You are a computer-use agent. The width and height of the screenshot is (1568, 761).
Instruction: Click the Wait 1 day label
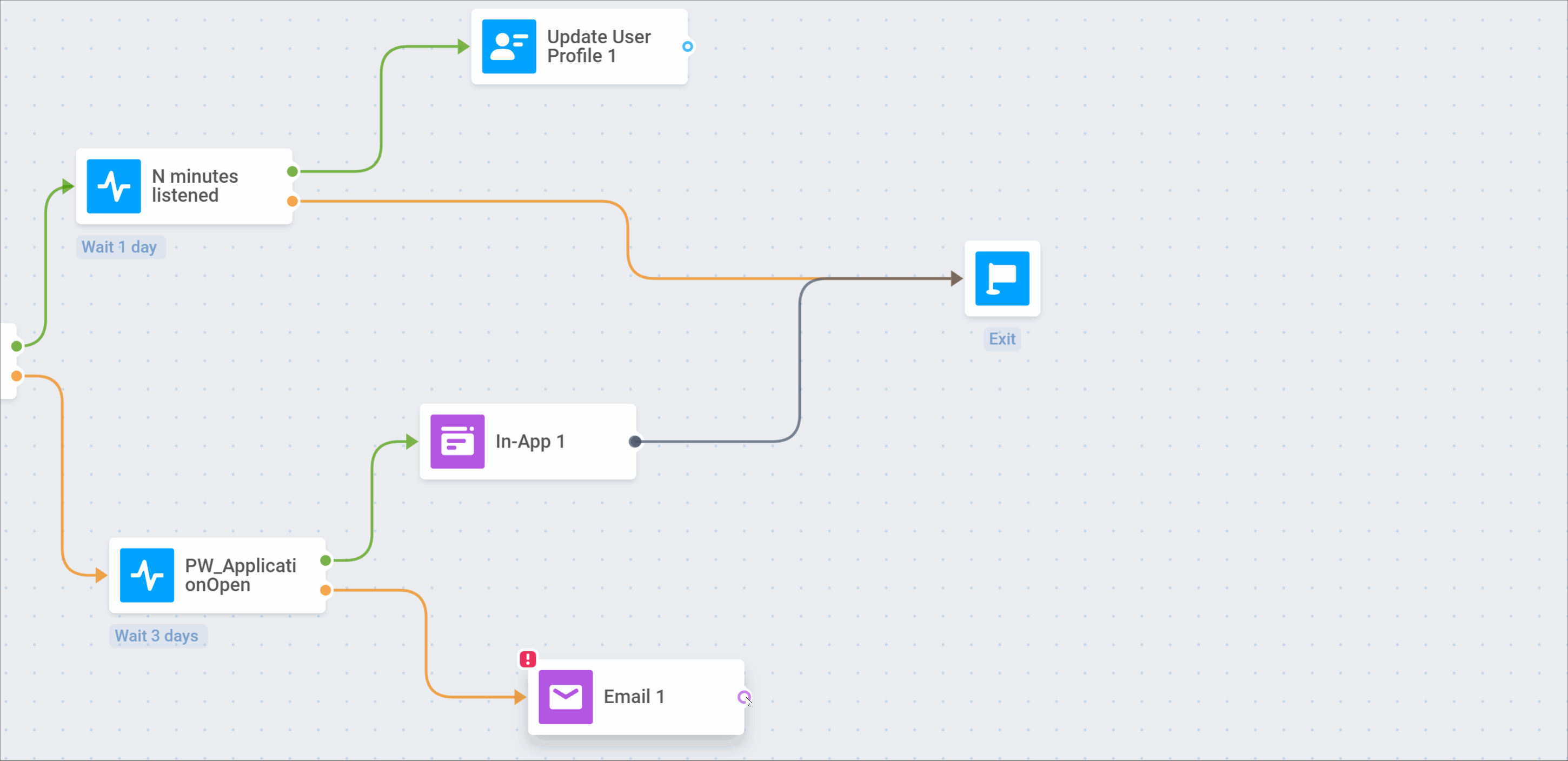119,247
